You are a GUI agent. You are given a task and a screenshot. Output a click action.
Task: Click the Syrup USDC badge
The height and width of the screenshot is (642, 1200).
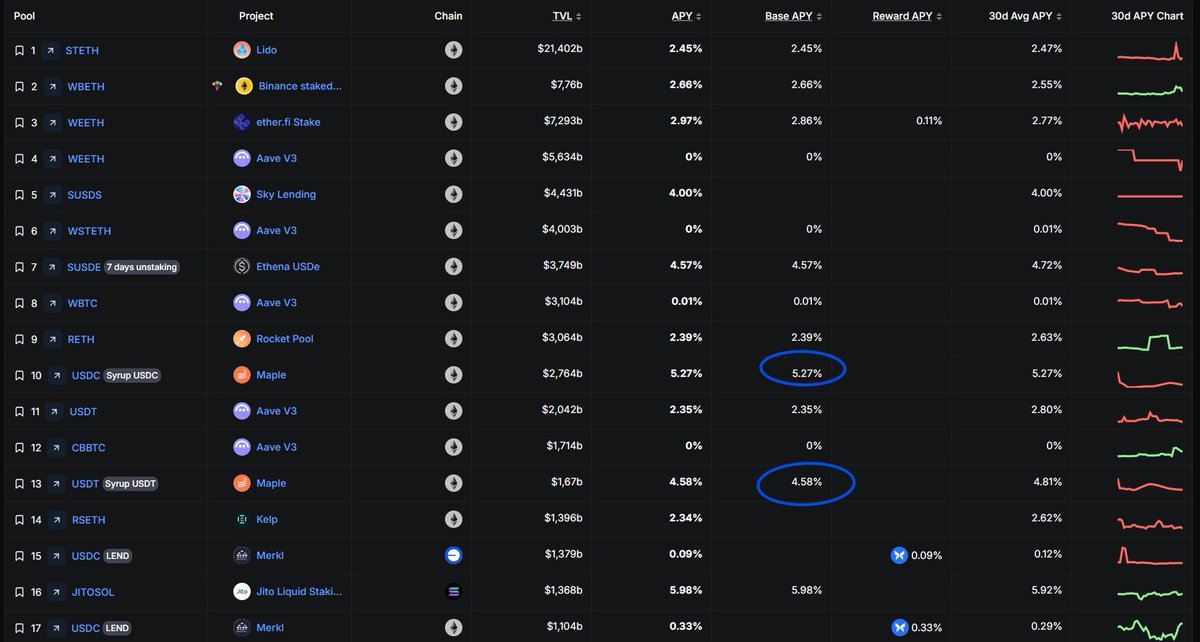coord(133,375)
